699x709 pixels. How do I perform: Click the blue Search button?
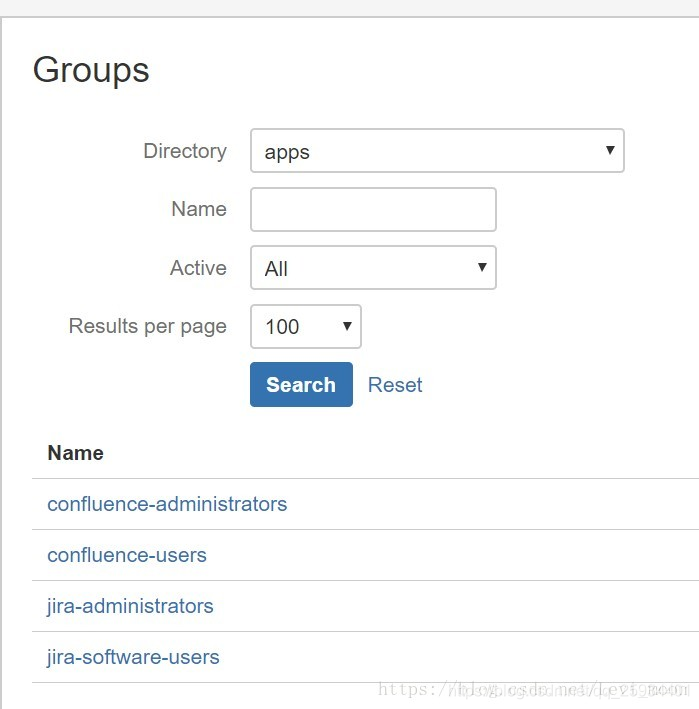tap(301, 384)
